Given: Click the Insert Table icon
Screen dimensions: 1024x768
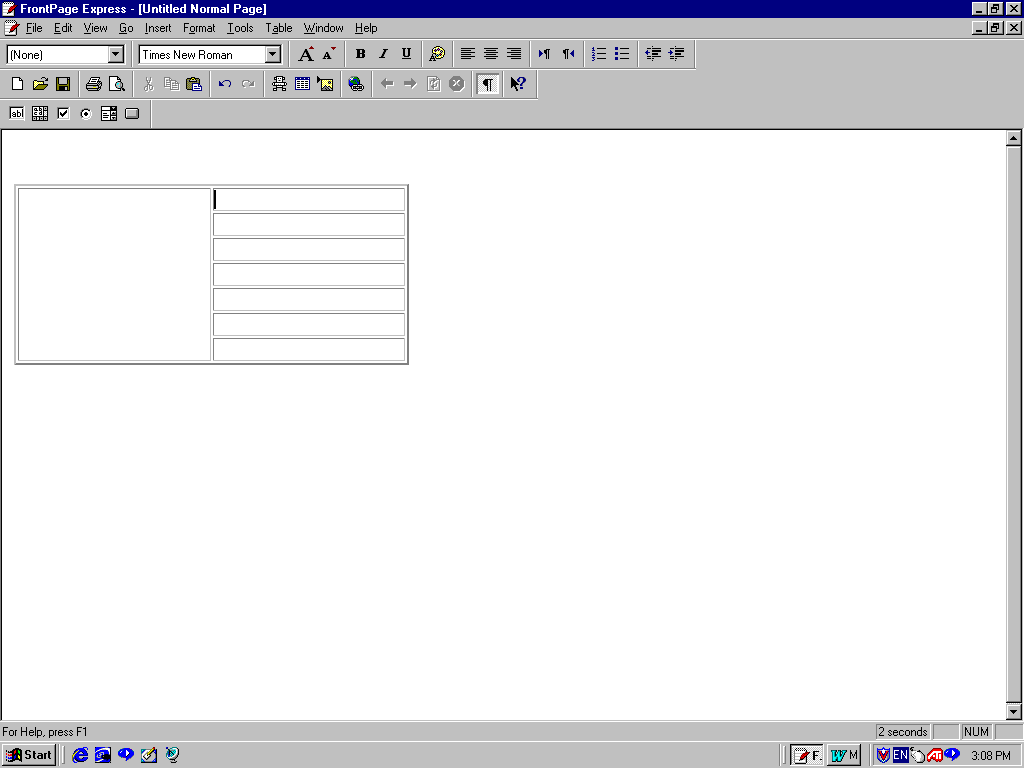Looking at the screenshot, I should coord(302,84).
